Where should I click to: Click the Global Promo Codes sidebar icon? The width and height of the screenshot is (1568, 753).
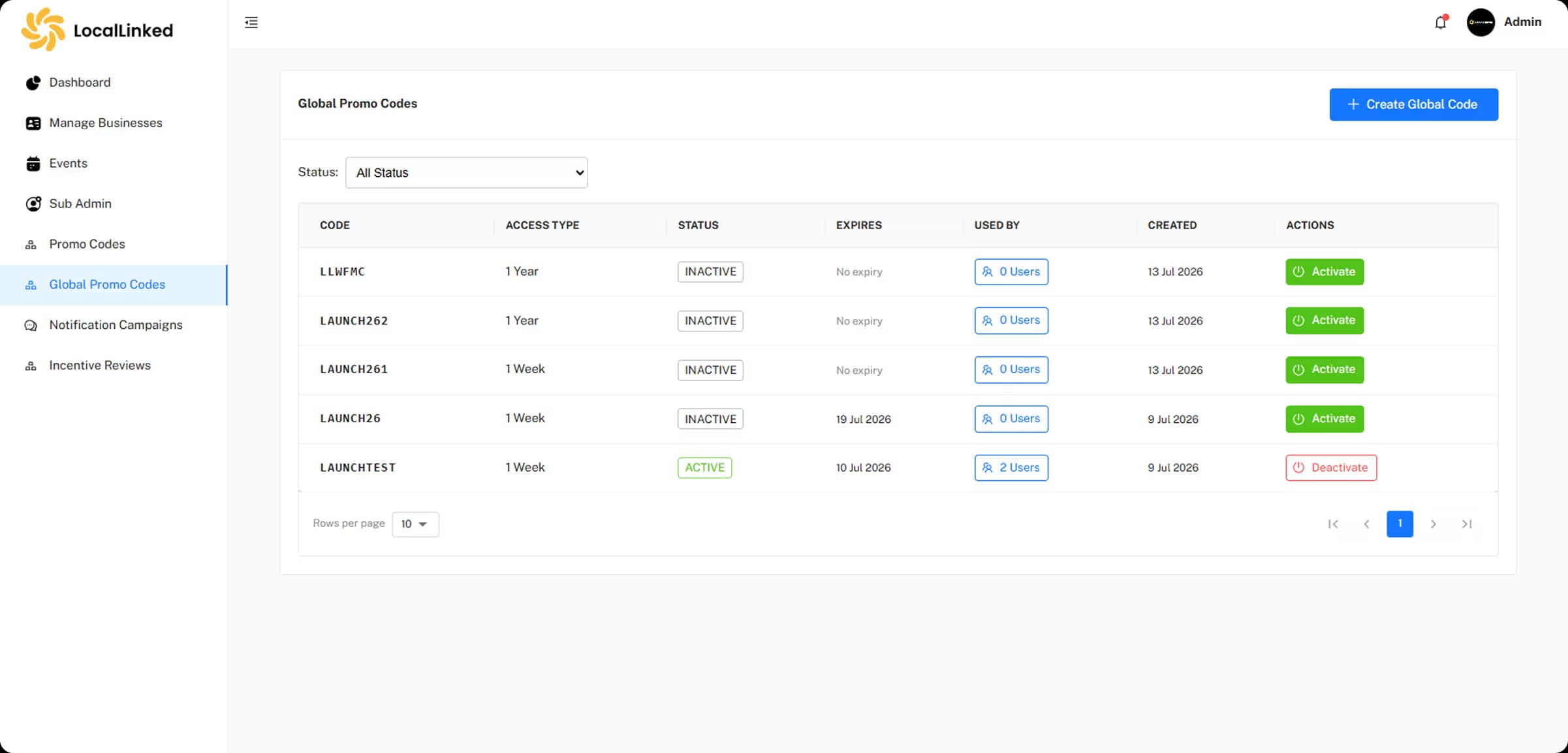[x=31, y=285]
